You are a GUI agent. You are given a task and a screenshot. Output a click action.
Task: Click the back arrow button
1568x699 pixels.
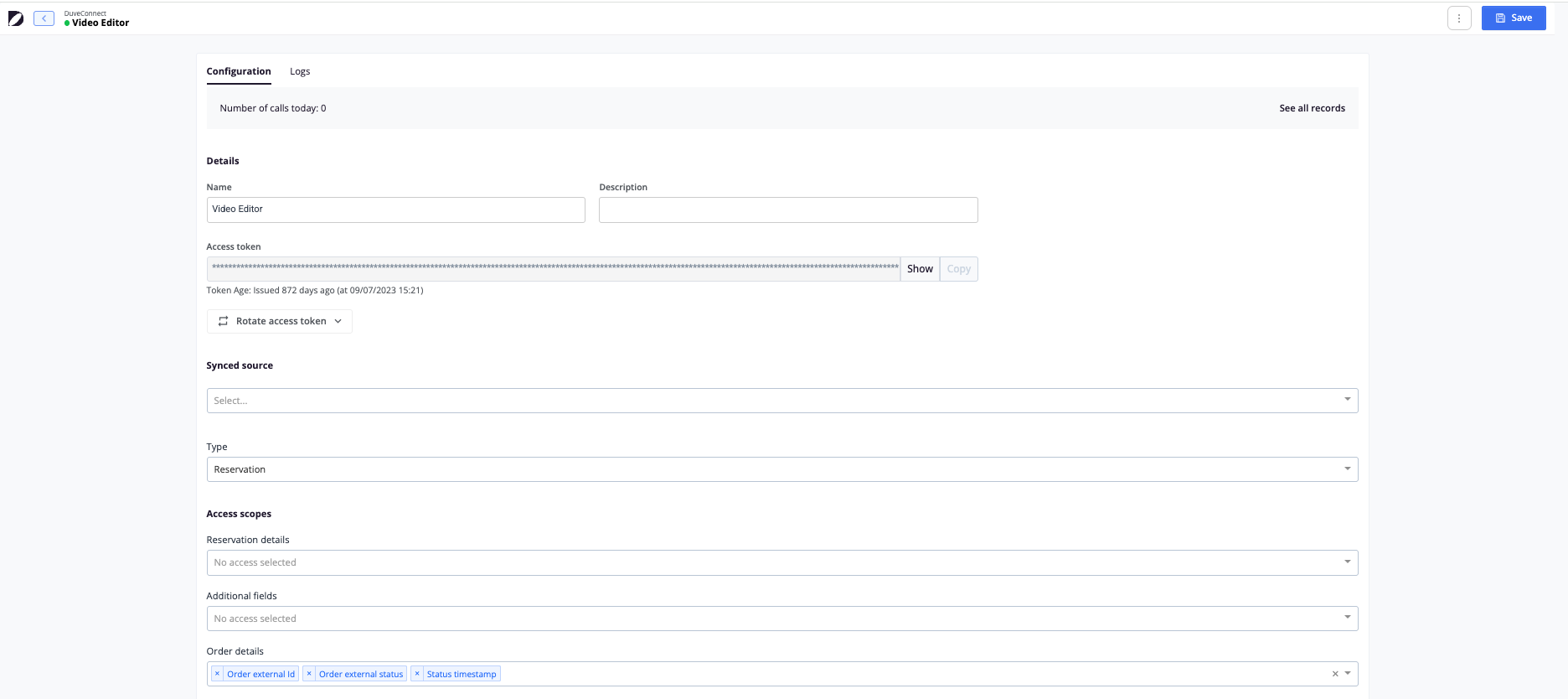coord(44,18)
